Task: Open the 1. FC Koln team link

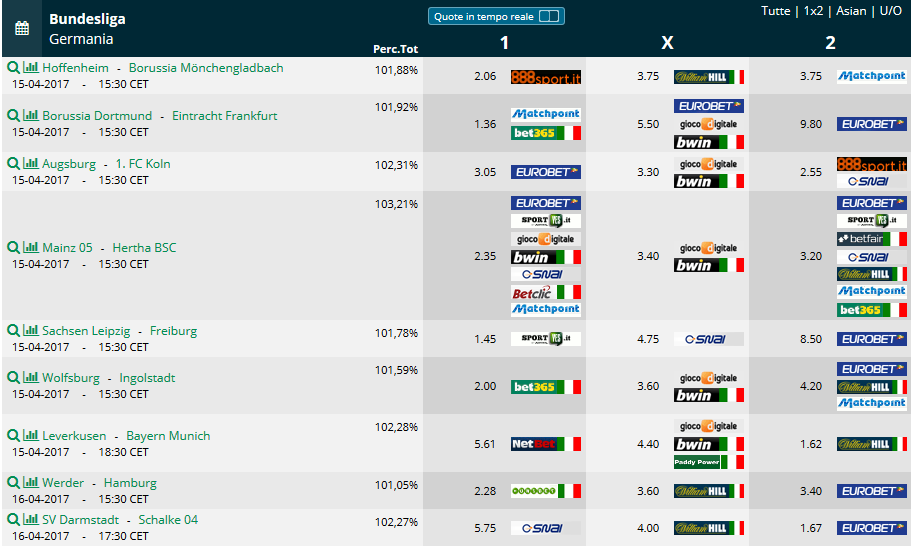Action: pyautogui.click(x=143, y=164)
